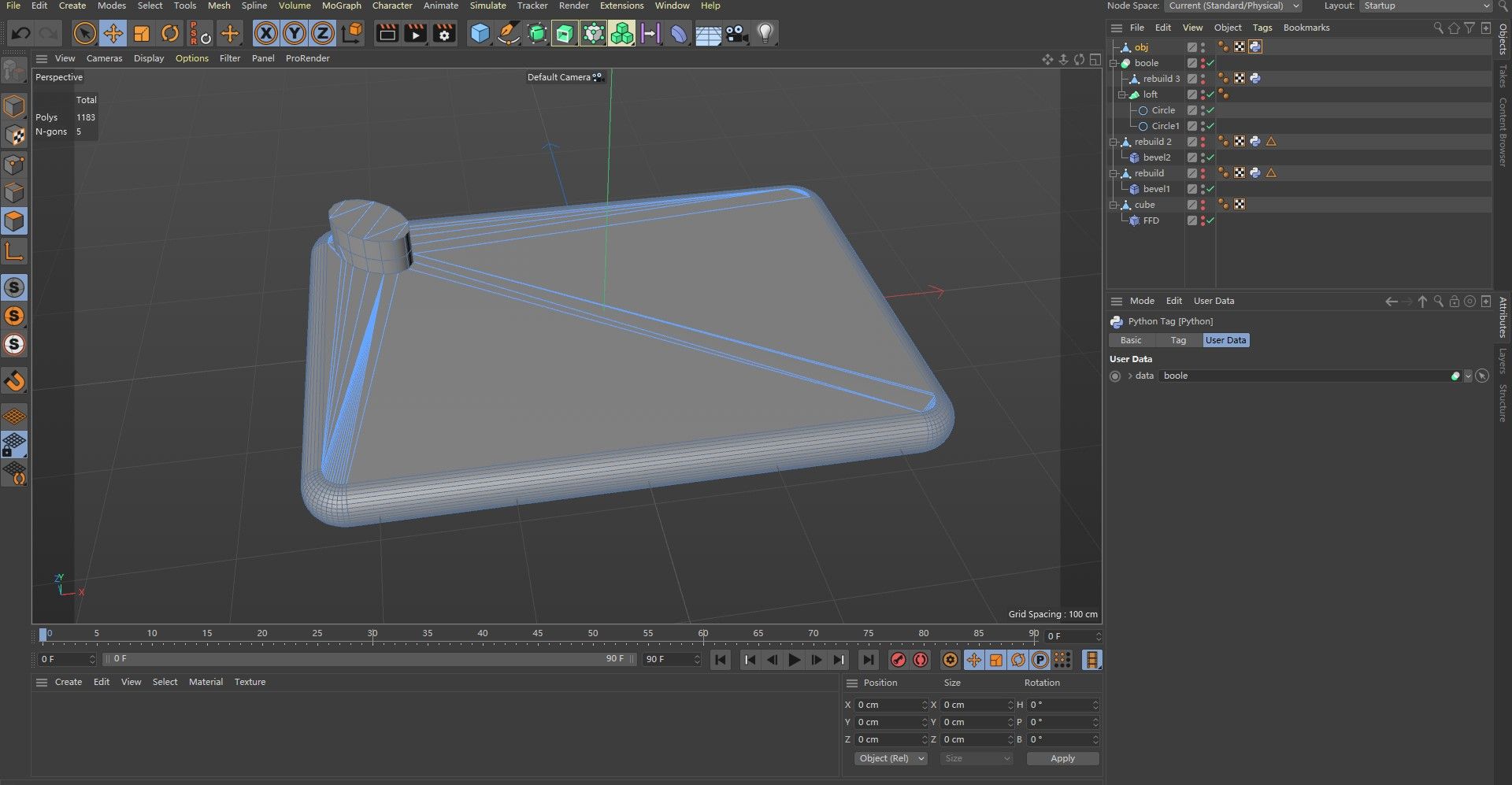
Task: Click the timeline preview range slider
Action: click(369, 659)
